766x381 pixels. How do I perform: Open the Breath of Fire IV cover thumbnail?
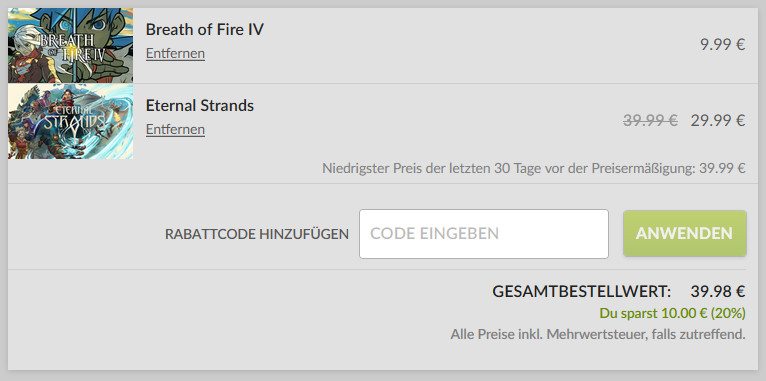[x=70, y=45]
